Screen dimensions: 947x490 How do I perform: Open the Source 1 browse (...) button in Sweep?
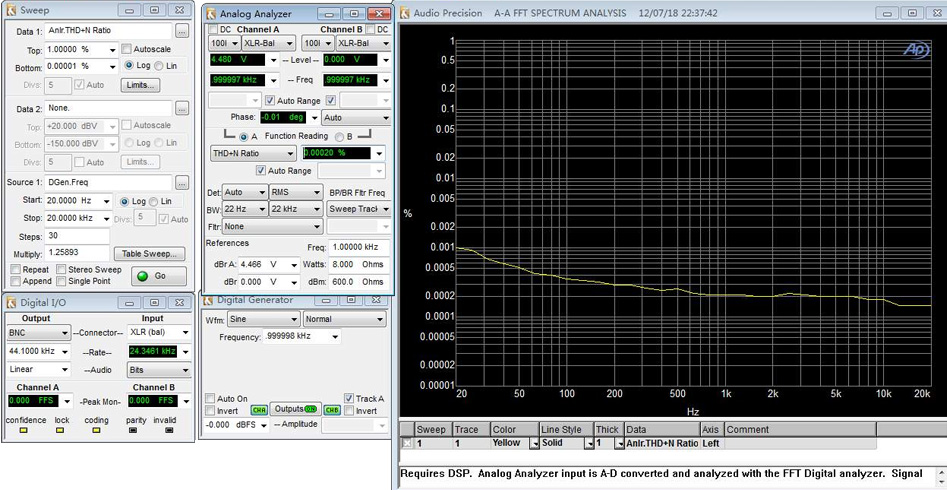click(182, 182)
